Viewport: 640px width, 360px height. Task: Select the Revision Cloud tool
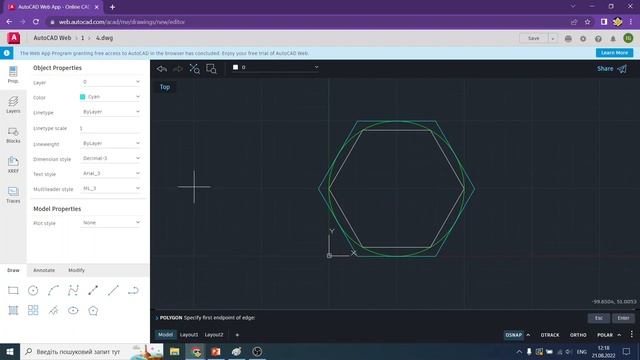click(53, 310)
